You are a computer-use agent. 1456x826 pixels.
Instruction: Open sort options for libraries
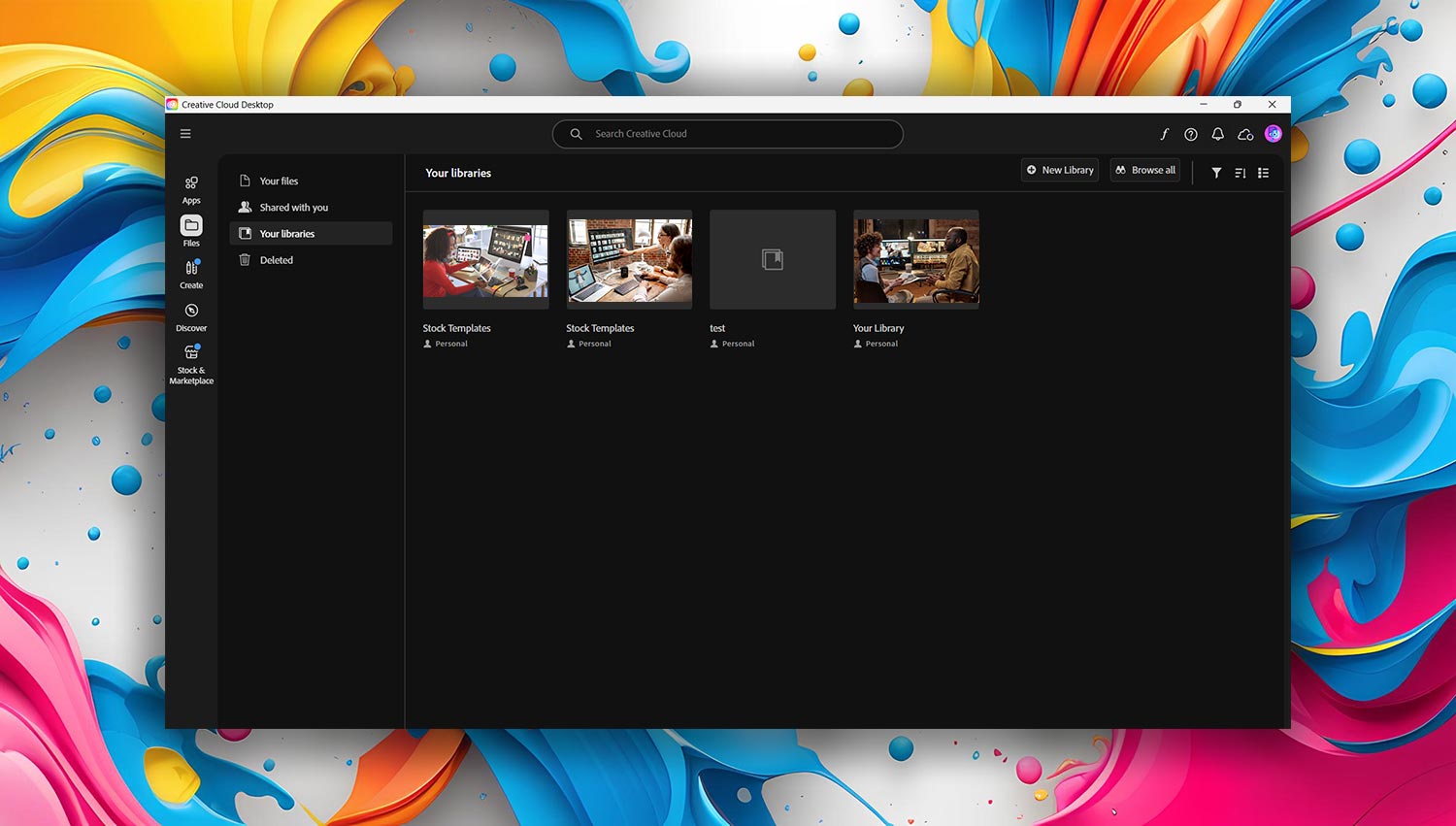click(x=1240, y=173)
